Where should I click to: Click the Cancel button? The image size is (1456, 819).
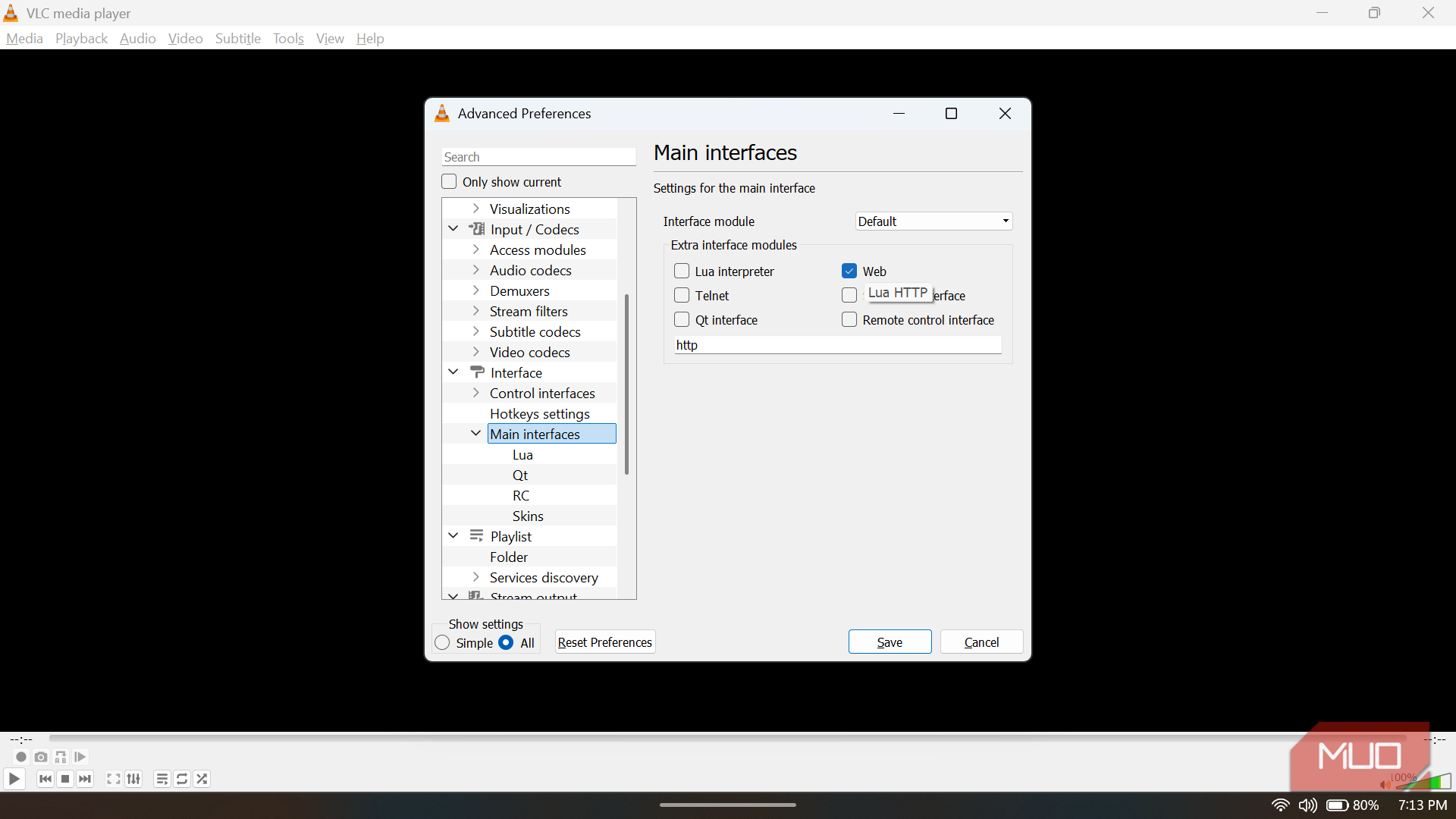(x=981, y=642)
